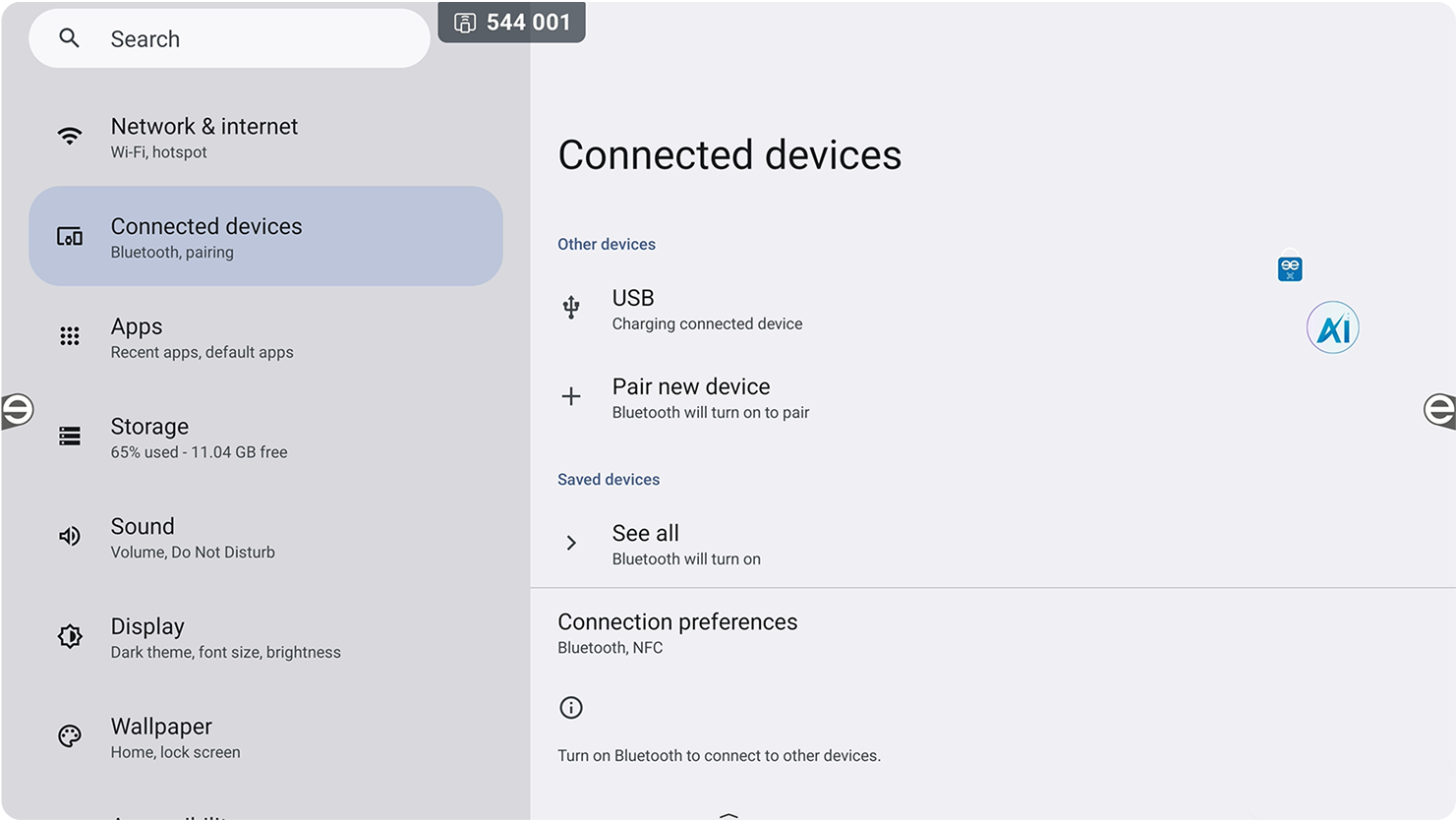1456x820 pixels.
Task: Expand See all saved devices chevron
Action: pyautogui.click(x=571, y=543)
